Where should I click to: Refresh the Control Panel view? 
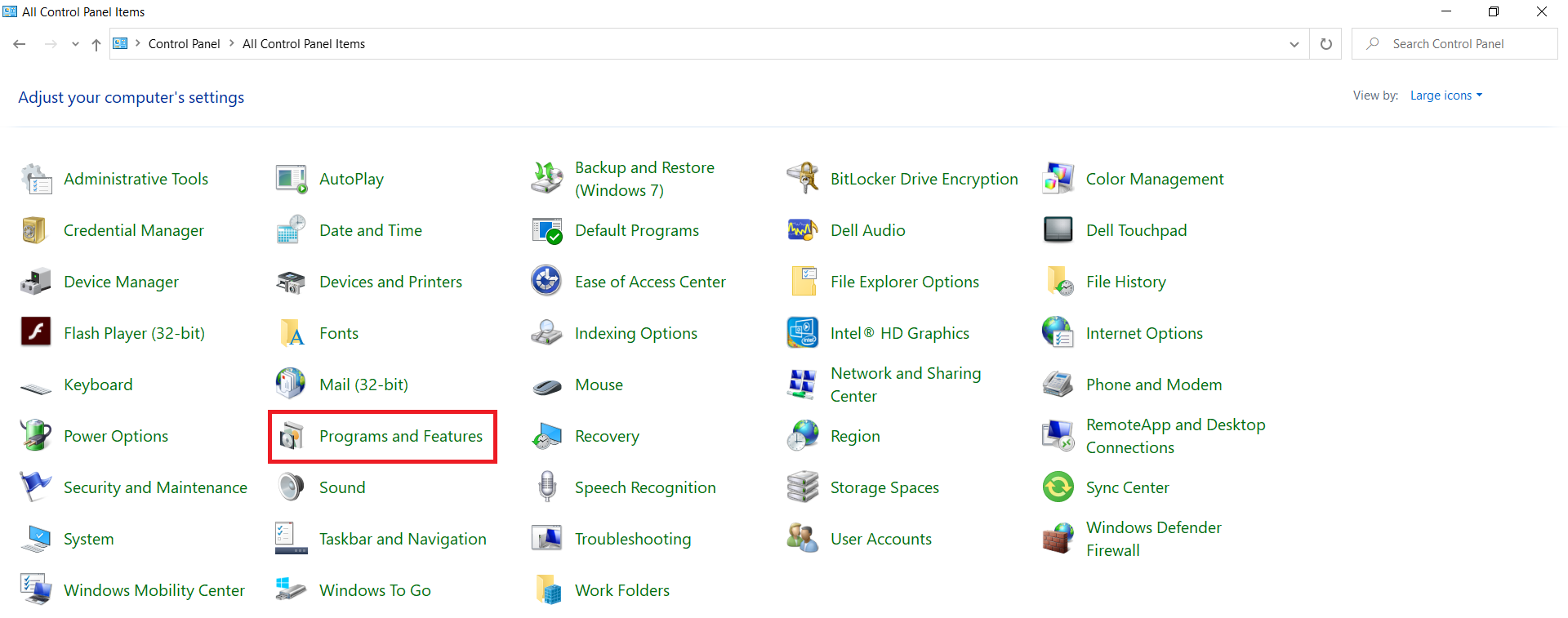(1326, 44)
